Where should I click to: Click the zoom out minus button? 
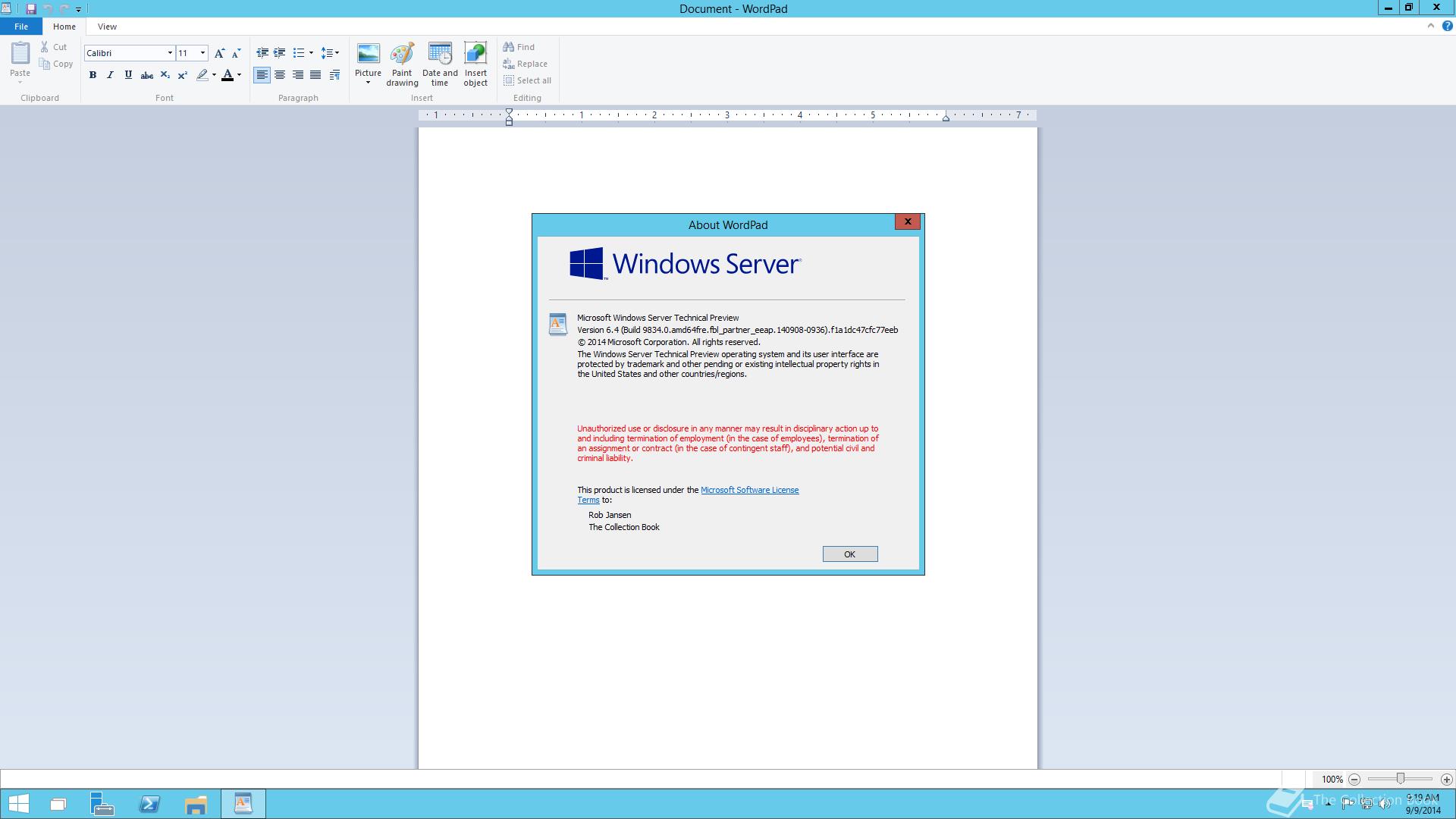(x=1354, y=780)
